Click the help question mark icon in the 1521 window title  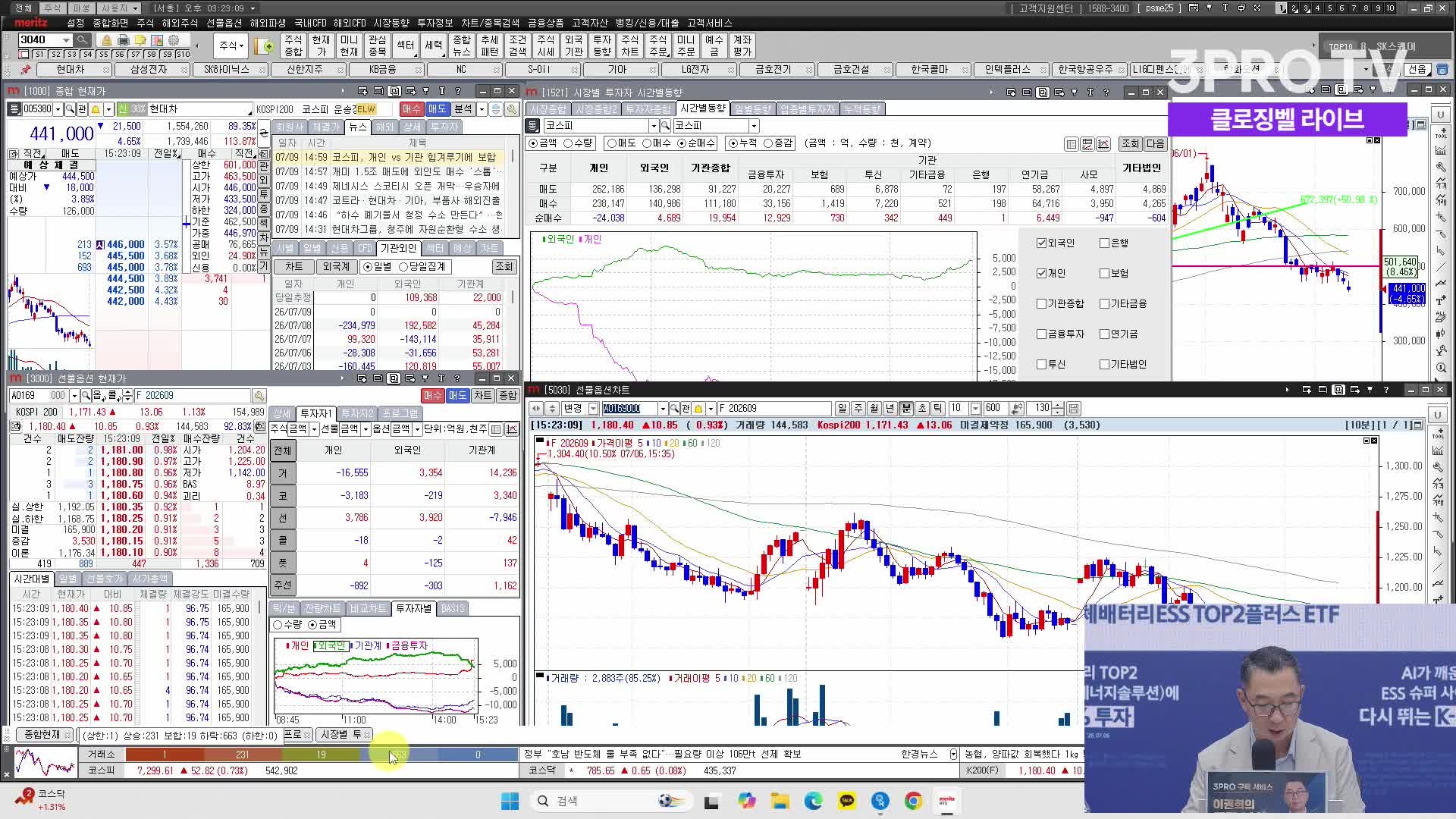[1106, 93]
